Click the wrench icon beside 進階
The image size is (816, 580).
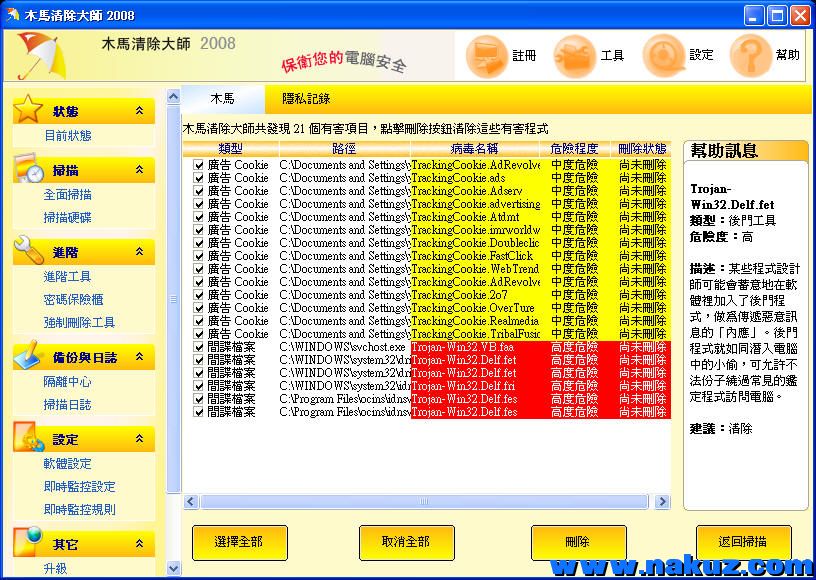pyautogui.click(x=29, y=250)
